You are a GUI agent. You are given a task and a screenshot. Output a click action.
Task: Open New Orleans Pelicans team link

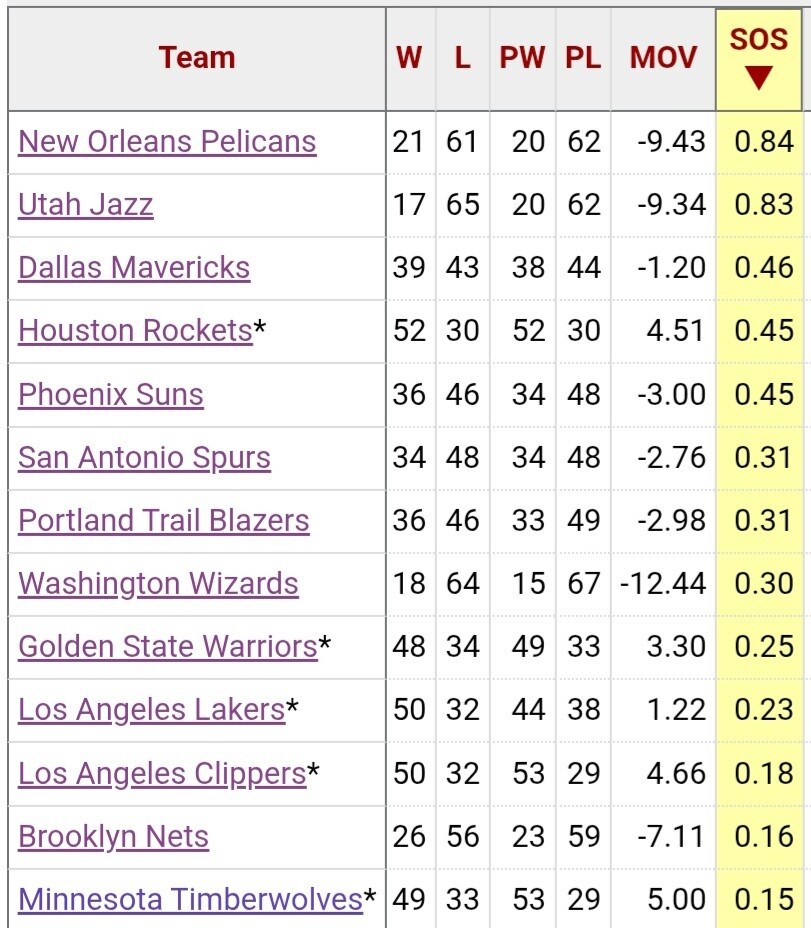point(168,142)
